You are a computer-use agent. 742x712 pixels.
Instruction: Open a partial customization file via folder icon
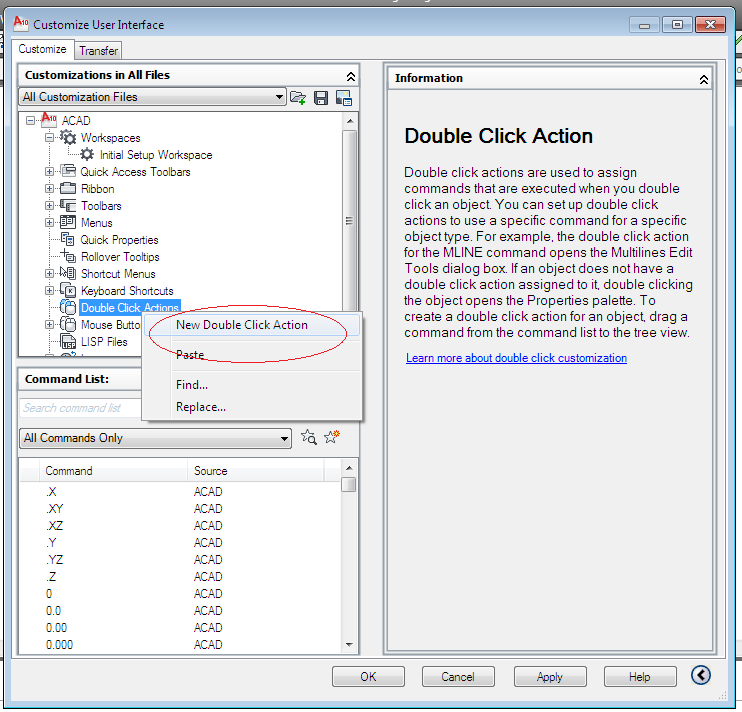tap(298, 98)
